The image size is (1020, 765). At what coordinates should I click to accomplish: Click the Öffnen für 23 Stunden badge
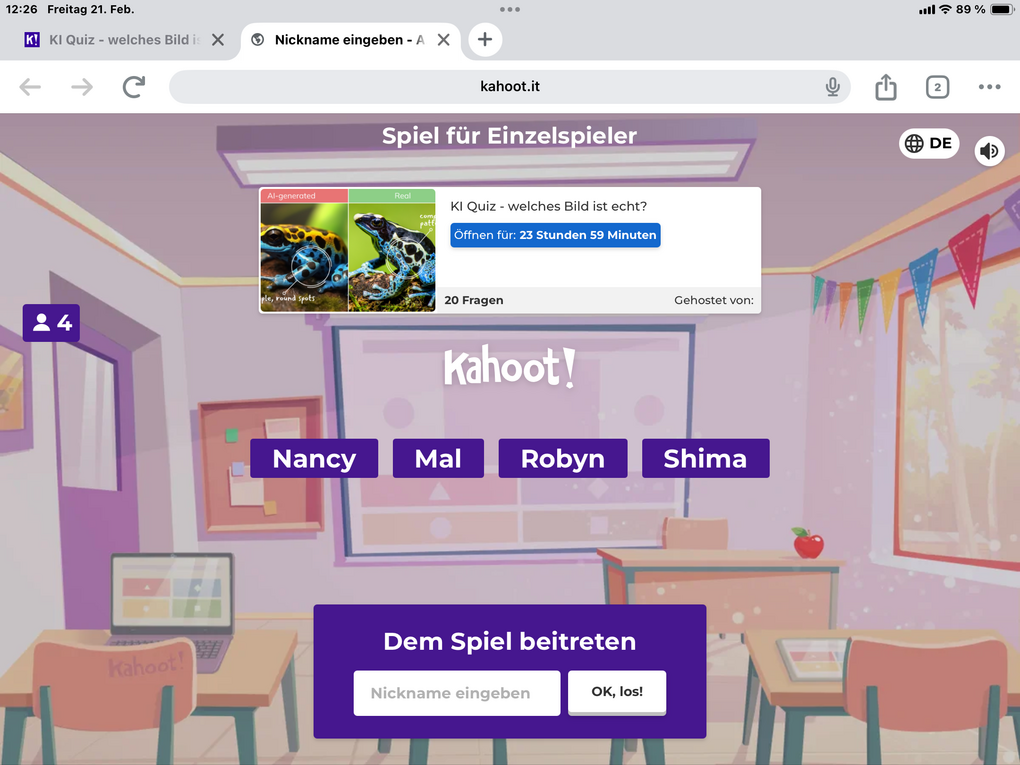tap(555, 235)
